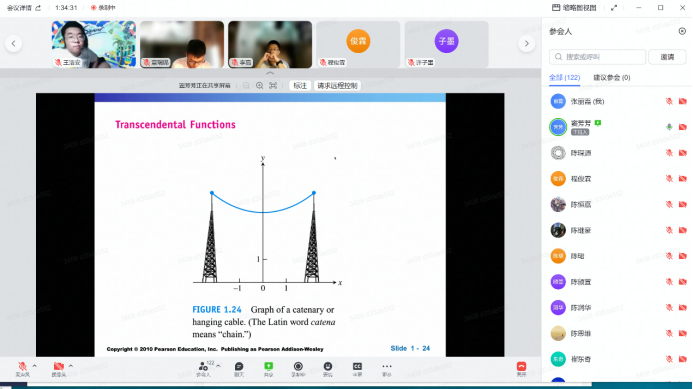Expand the participants options arrow
Viewport: 693px width, 389px height.
click(x=218, y=366)
